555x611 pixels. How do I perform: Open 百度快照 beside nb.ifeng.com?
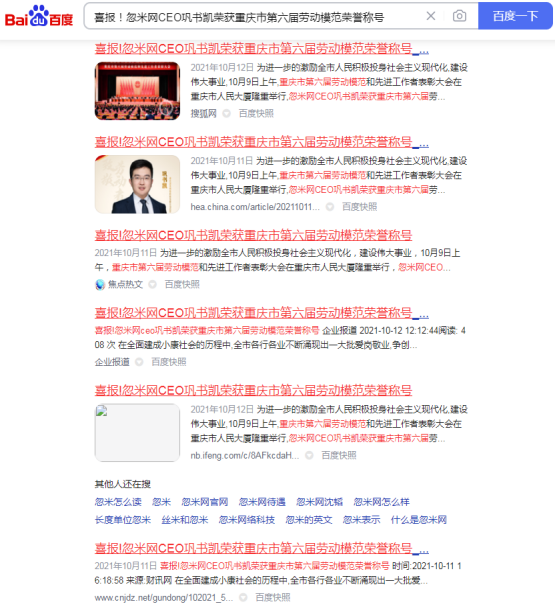(x=339, y=456)
